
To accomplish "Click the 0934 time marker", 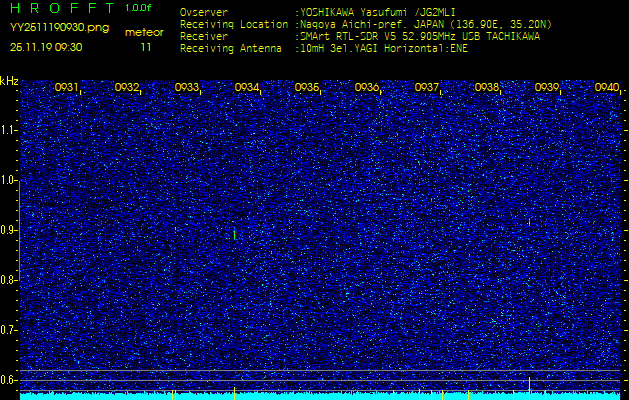I will 247,88.
